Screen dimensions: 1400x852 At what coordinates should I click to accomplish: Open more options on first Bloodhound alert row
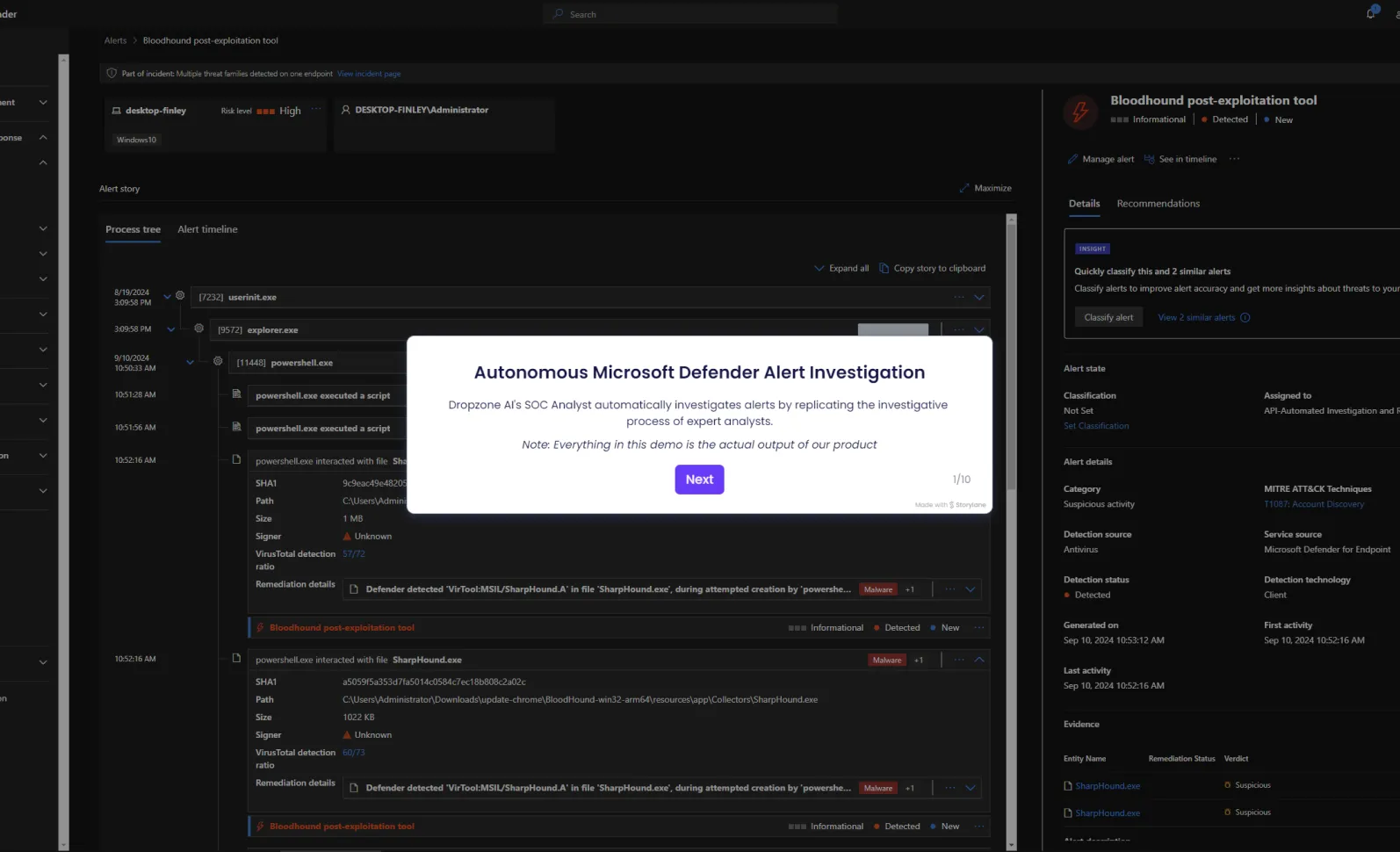coord(978,628)
